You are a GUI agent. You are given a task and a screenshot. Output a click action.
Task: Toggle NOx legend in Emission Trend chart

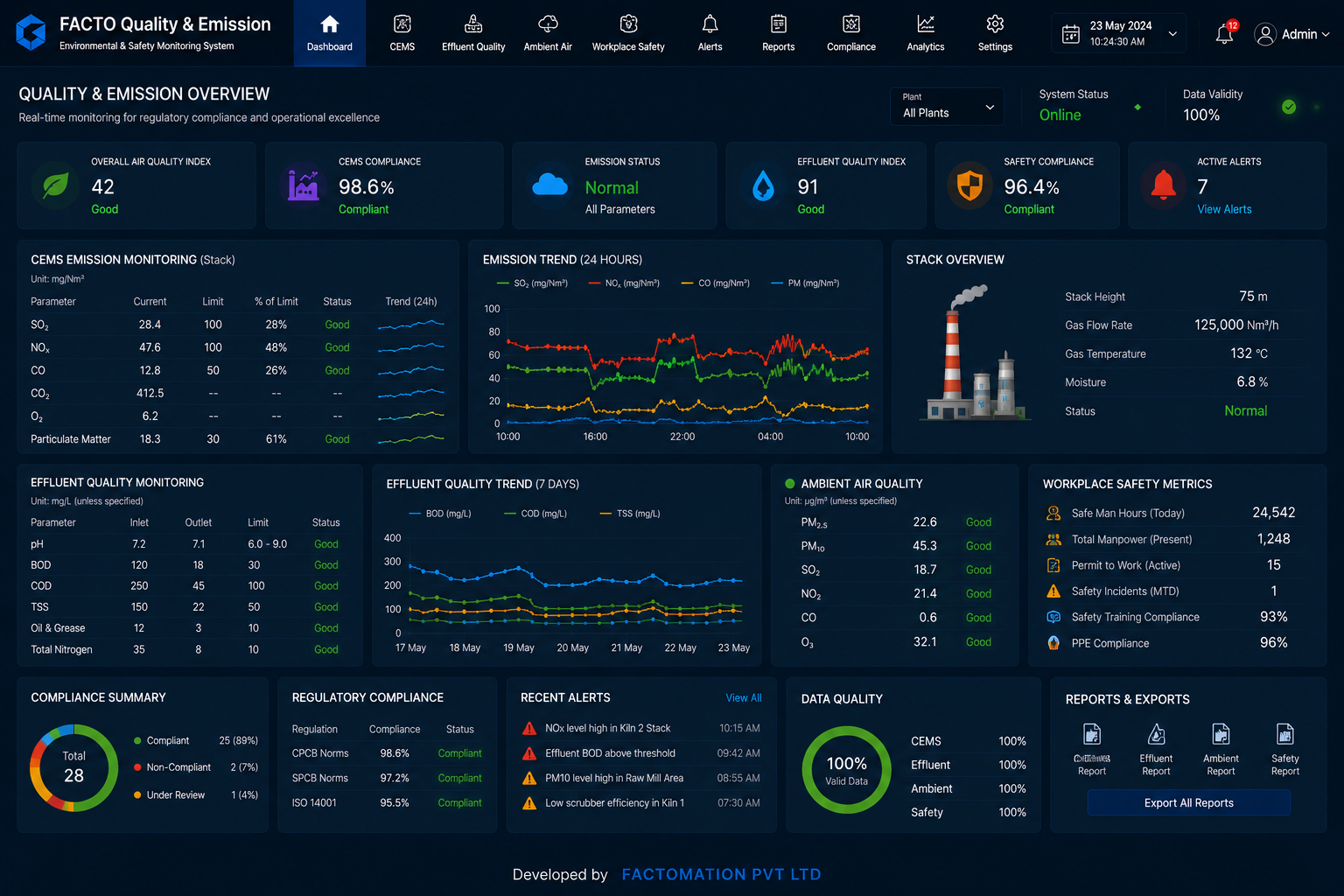624,283
